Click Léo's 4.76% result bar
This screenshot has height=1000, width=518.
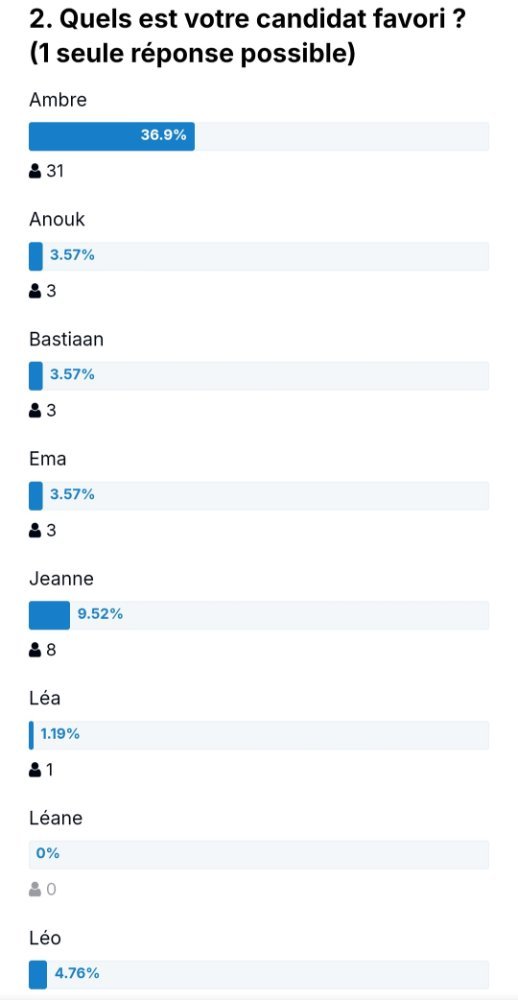click(x=259, y=974)
